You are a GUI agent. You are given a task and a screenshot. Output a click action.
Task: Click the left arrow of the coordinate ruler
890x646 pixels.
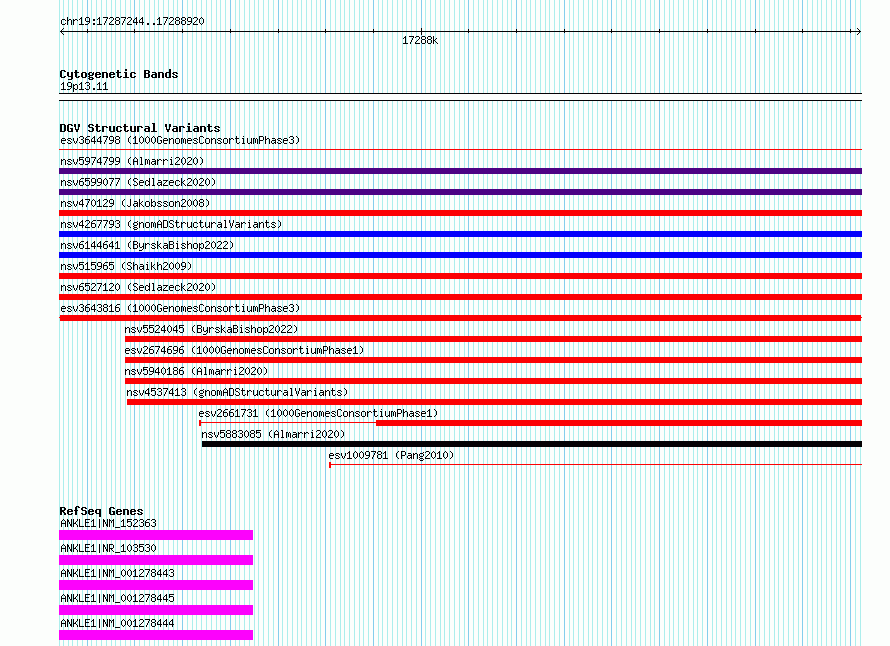[62, 31]
